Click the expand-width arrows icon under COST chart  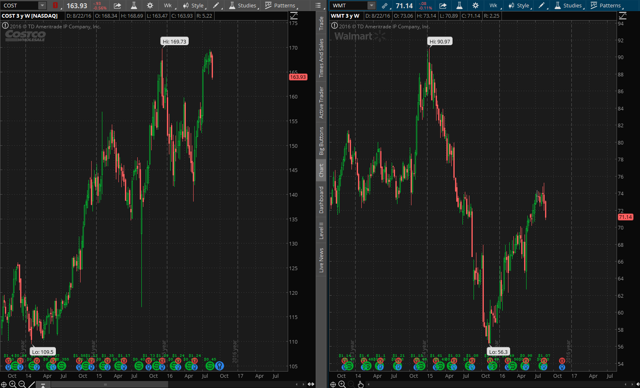311,384
